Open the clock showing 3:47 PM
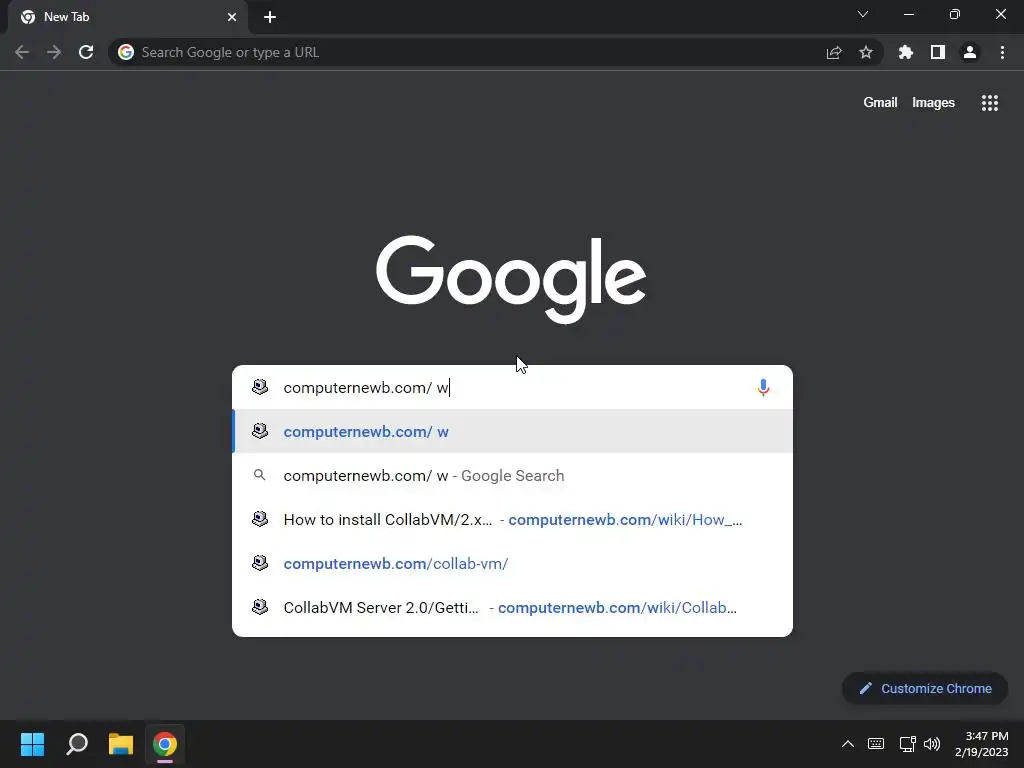The height and width of the screenshot is (768, 1024). (982, 744)
